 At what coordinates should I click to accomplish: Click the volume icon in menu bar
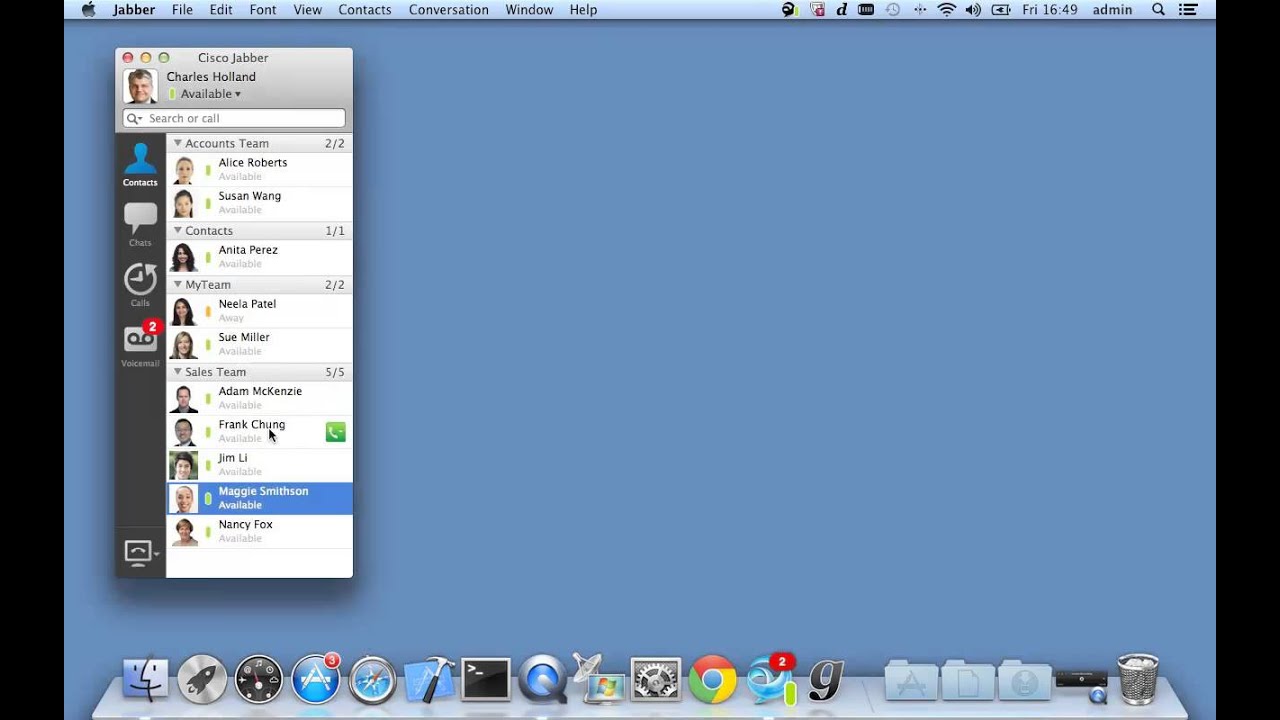click(972, 9)
